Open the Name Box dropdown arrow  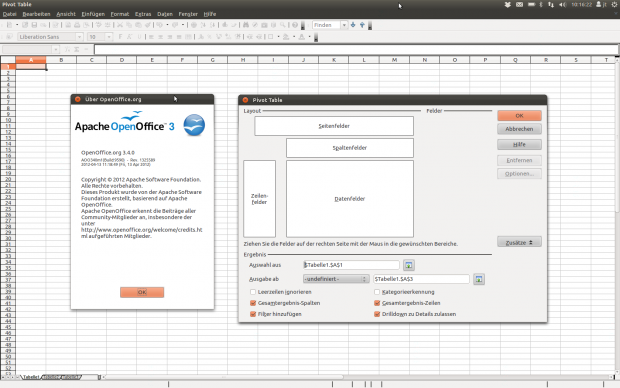(55, 49)
